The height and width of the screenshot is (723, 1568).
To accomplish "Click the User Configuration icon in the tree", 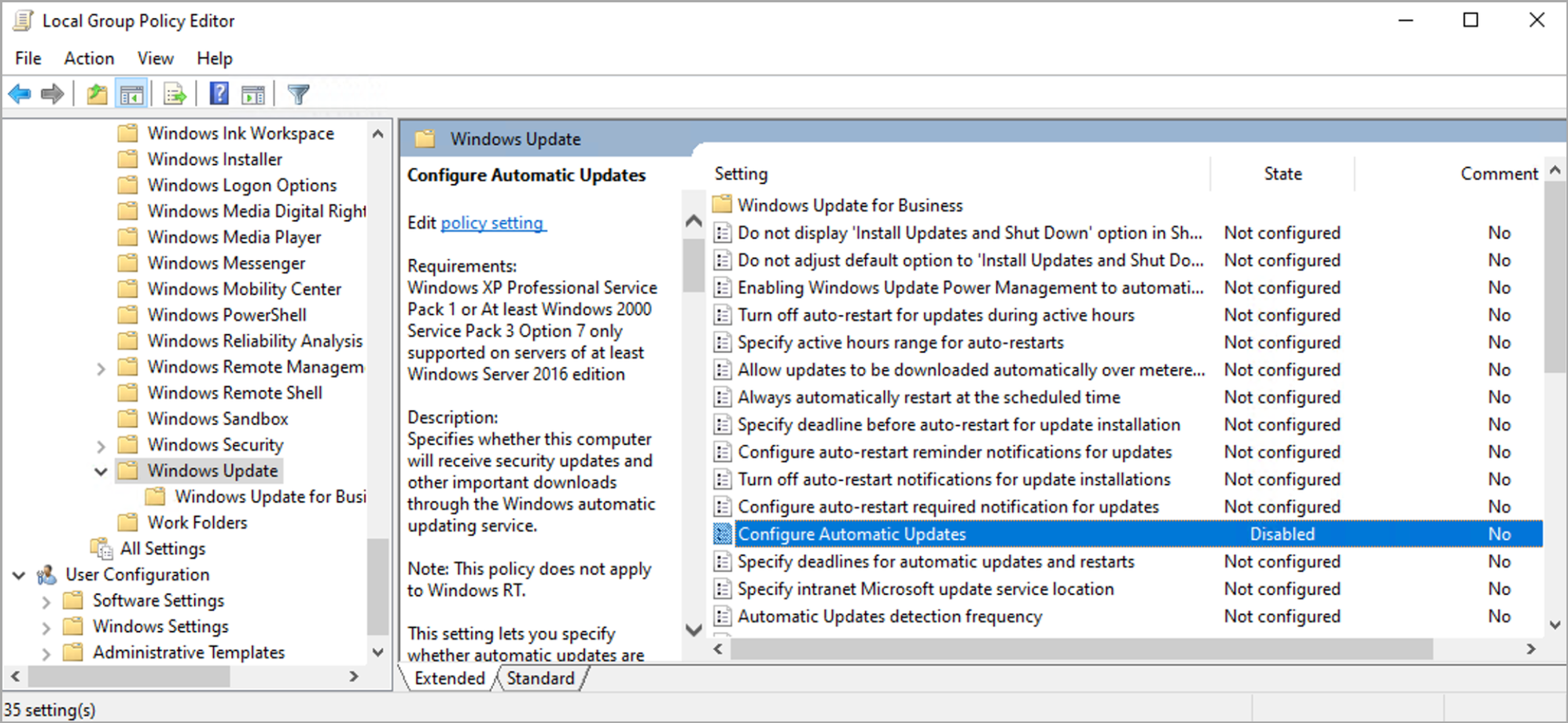I will 46,574.
